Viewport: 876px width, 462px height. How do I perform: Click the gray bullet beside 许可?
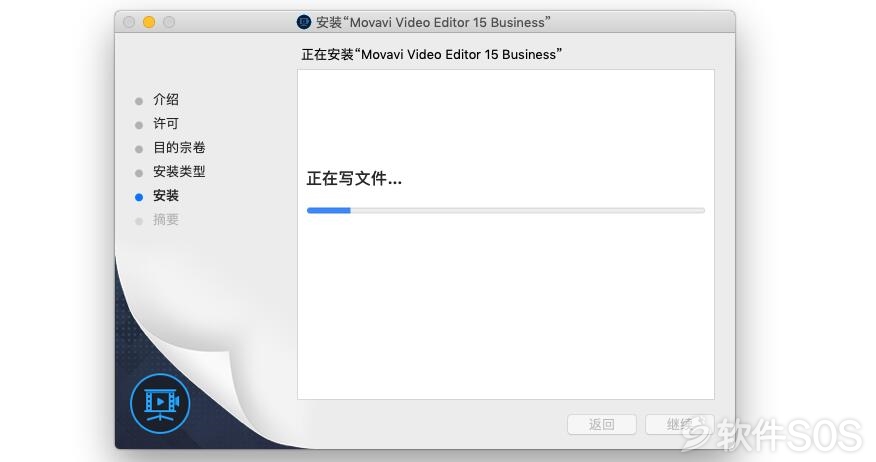pyautogui.click(x=139, y=125)
